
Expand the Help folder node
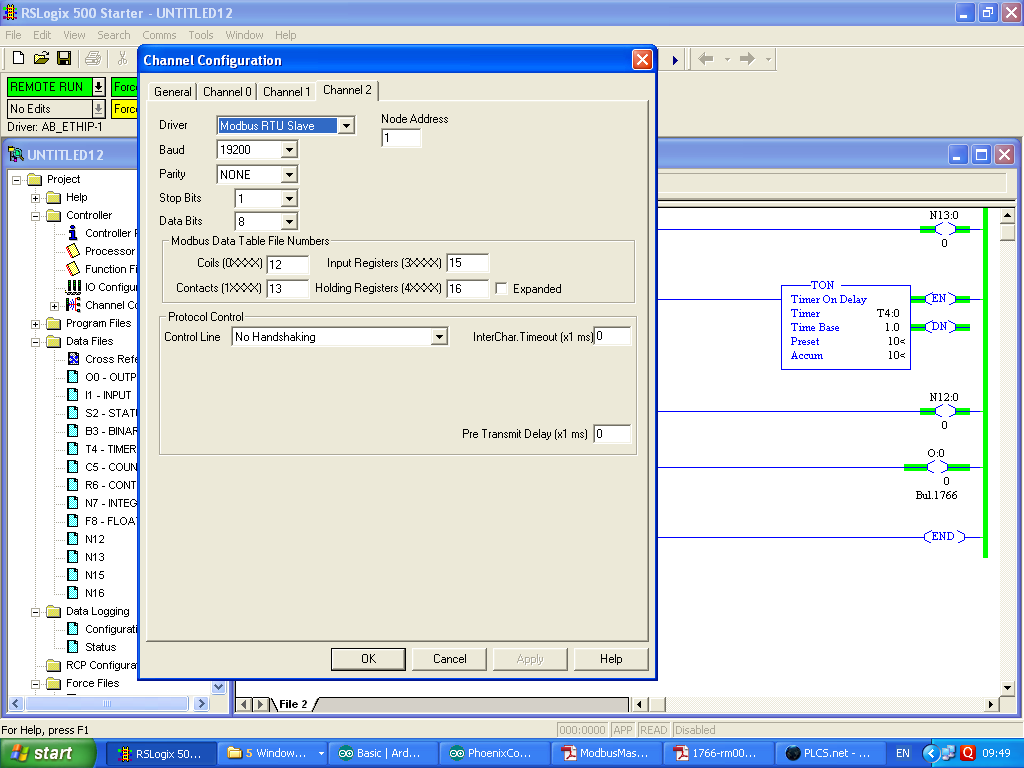pos(36,198)
